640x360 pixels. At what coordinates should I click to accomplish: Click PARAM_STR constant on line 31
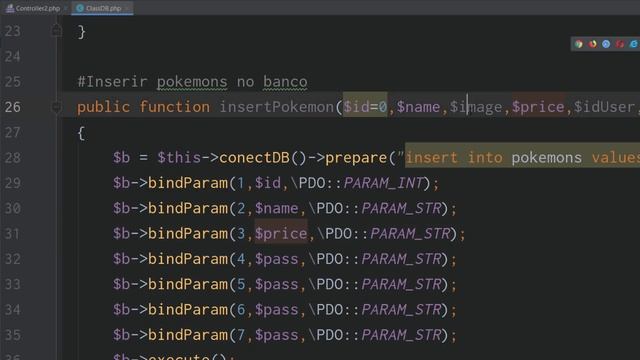410,233
